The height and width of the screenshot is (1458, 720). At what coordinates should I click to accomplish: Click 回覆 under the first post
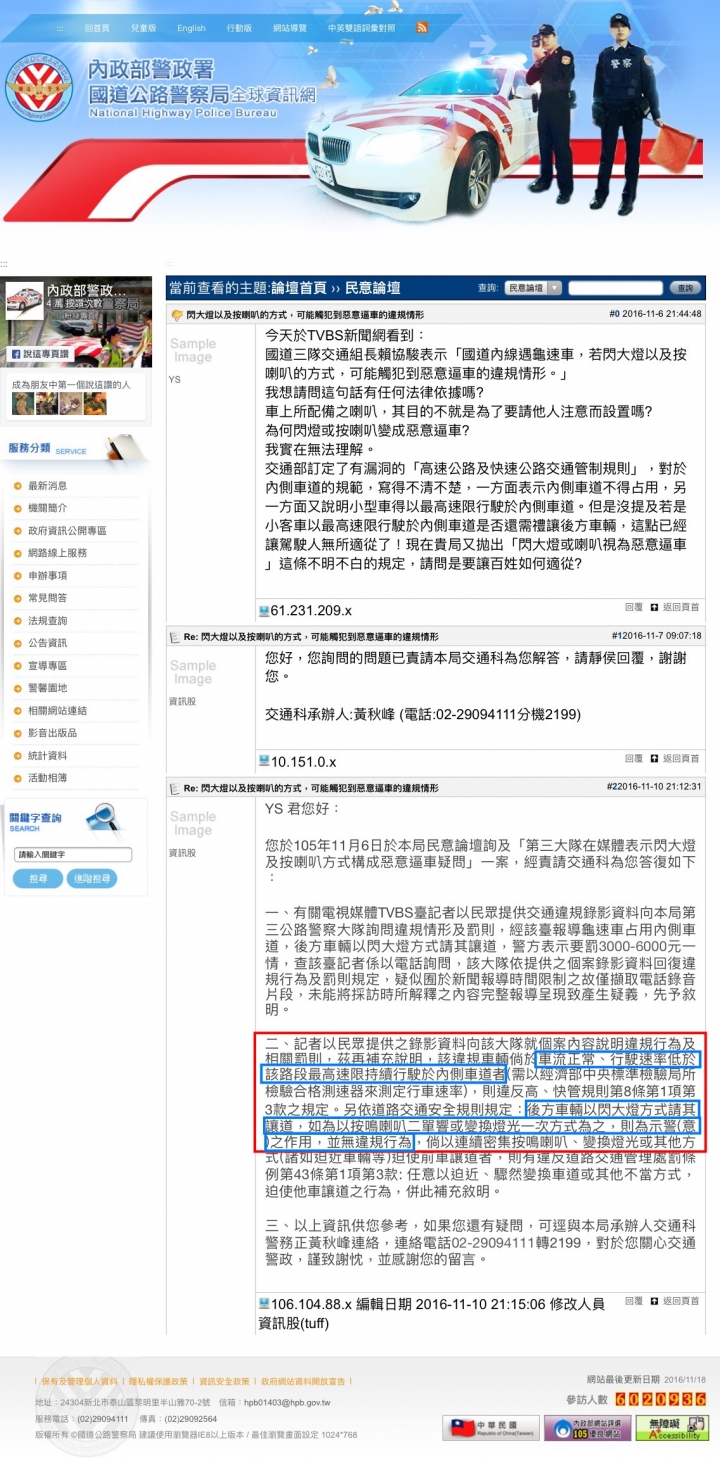pos(633,607)
